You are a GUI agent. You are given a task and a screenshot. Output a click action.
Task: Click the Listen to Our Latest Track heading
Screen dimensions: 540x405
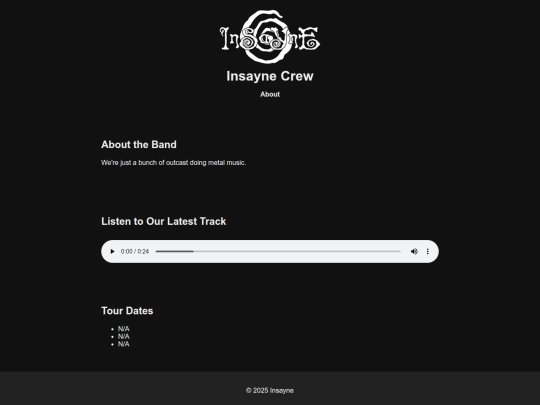(164, 221)
